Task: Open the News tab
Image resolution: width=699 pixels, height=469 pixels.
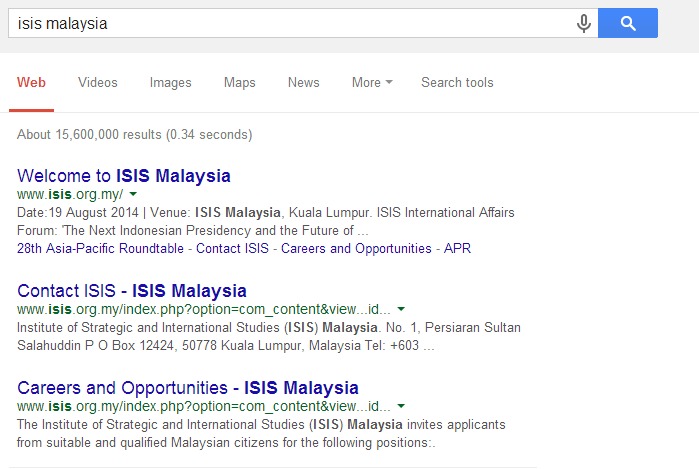Action: (x=304, y=82)
